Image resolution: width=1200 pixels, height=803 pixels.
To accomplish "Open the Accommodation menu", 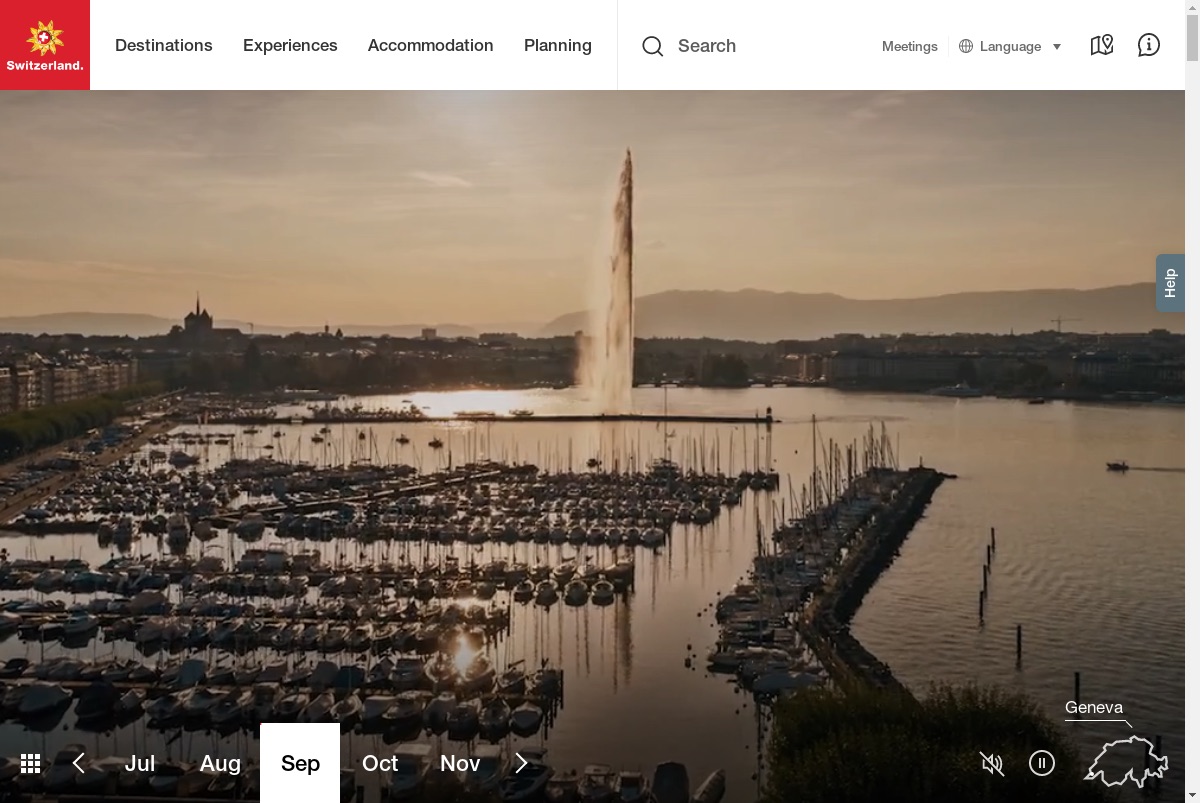I will click(x=431, y=45).
